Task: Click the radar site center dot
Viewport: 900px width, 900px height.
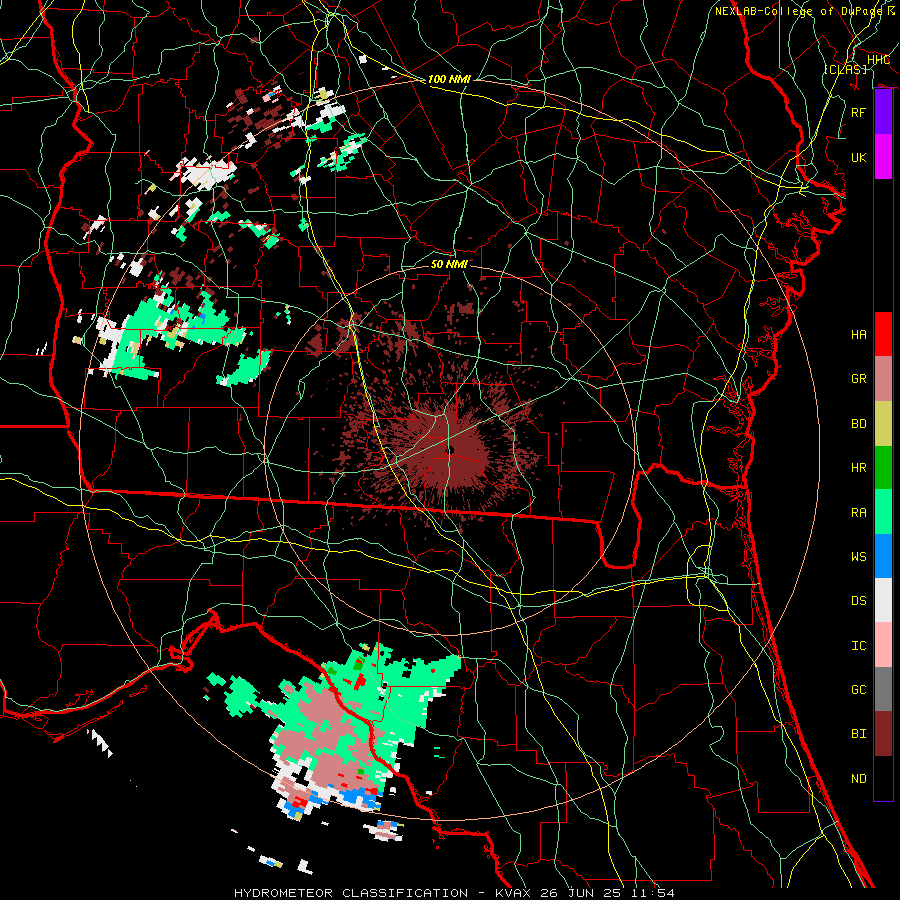Action: coord(451,449)
